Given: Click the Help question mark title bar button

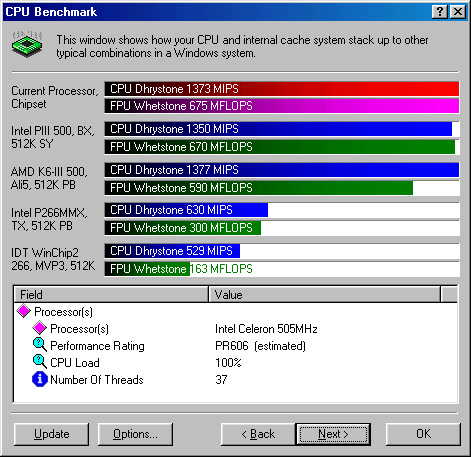Looking at the screenshot, I should [x=440, y=12].
